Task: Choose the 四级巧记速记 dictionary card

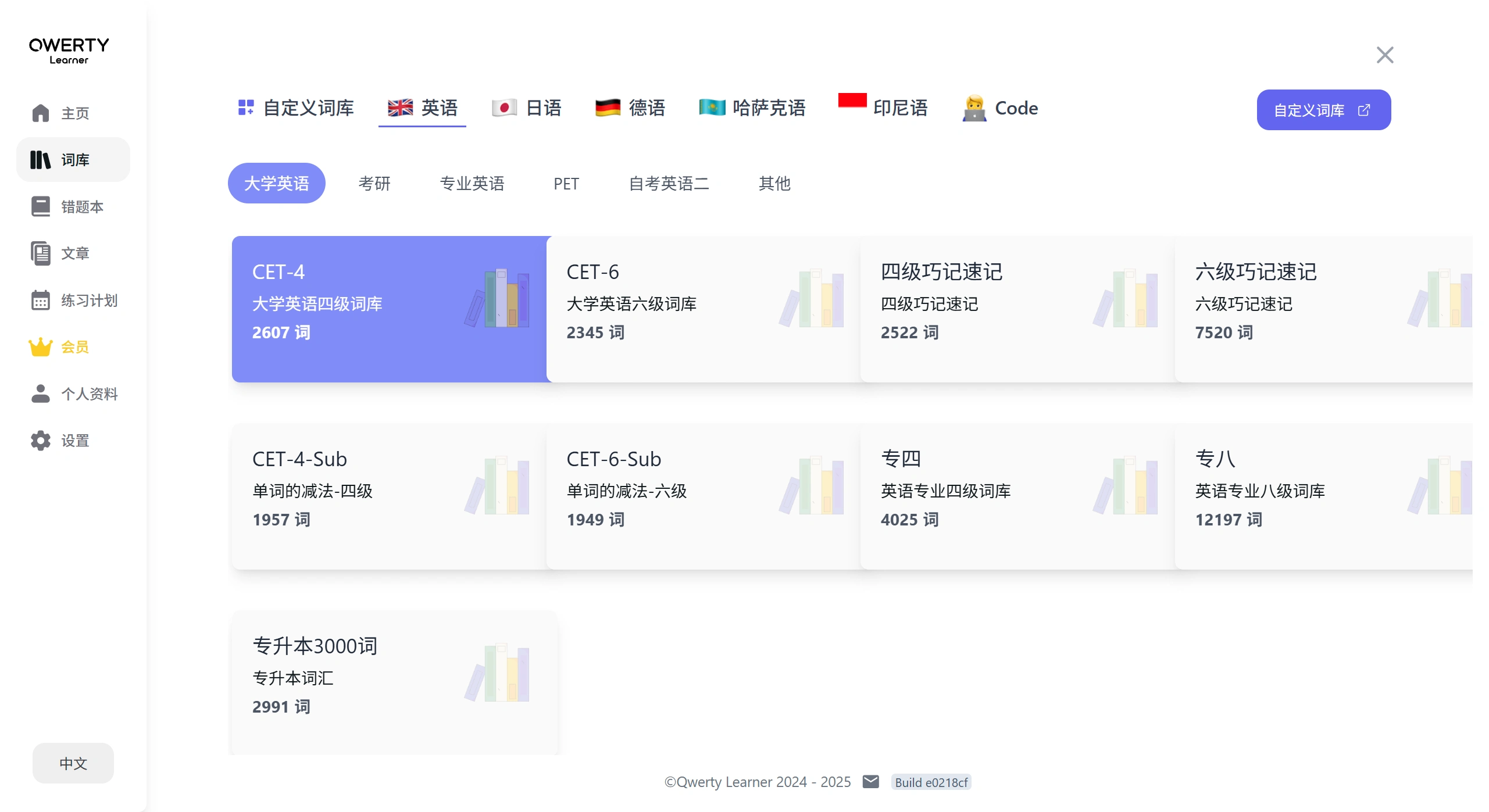Action: pos(1017,309)
